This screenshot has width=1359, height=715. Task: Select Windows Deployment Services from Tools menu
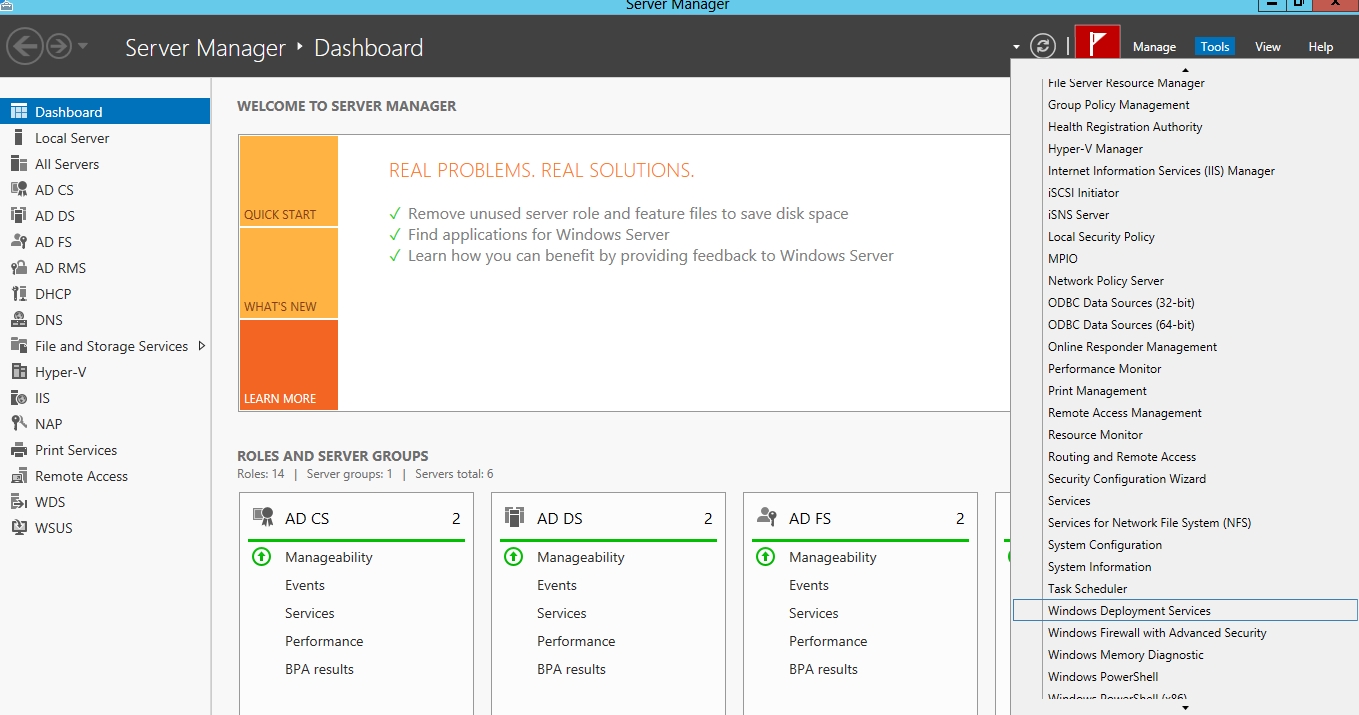tap(1129, 611)
